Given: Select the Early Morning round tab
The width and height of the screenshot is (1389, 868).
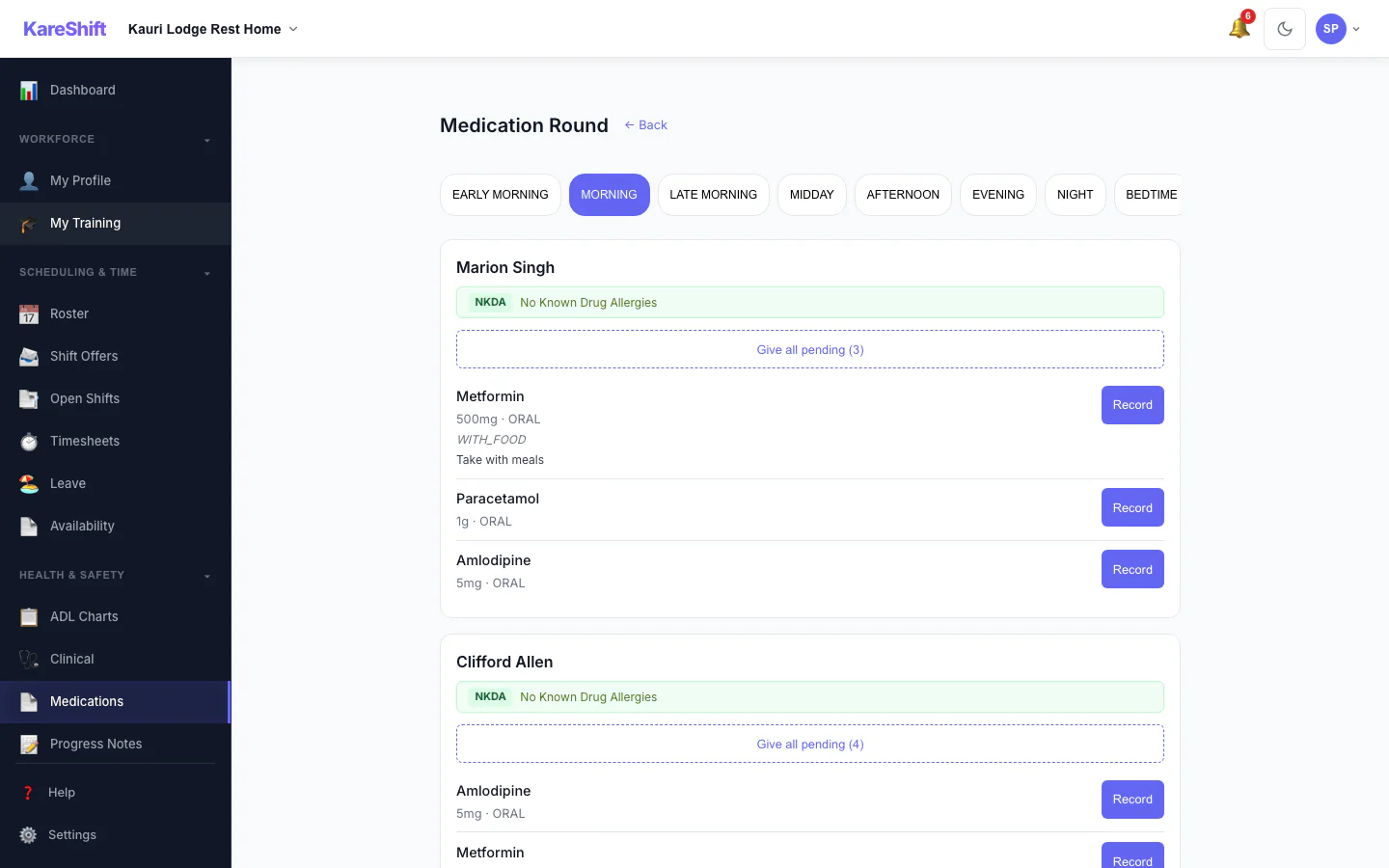Looking at the screenshot, I should 500,195.
